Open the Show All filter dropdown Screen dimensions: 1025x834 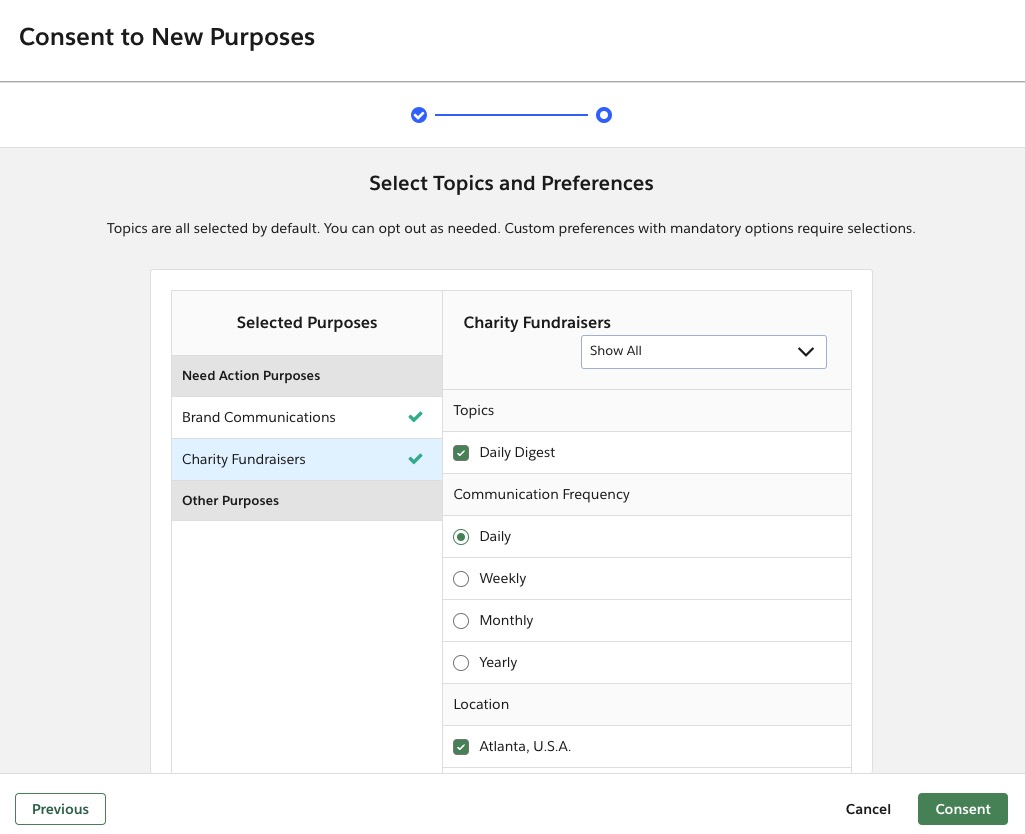(703, 351)
